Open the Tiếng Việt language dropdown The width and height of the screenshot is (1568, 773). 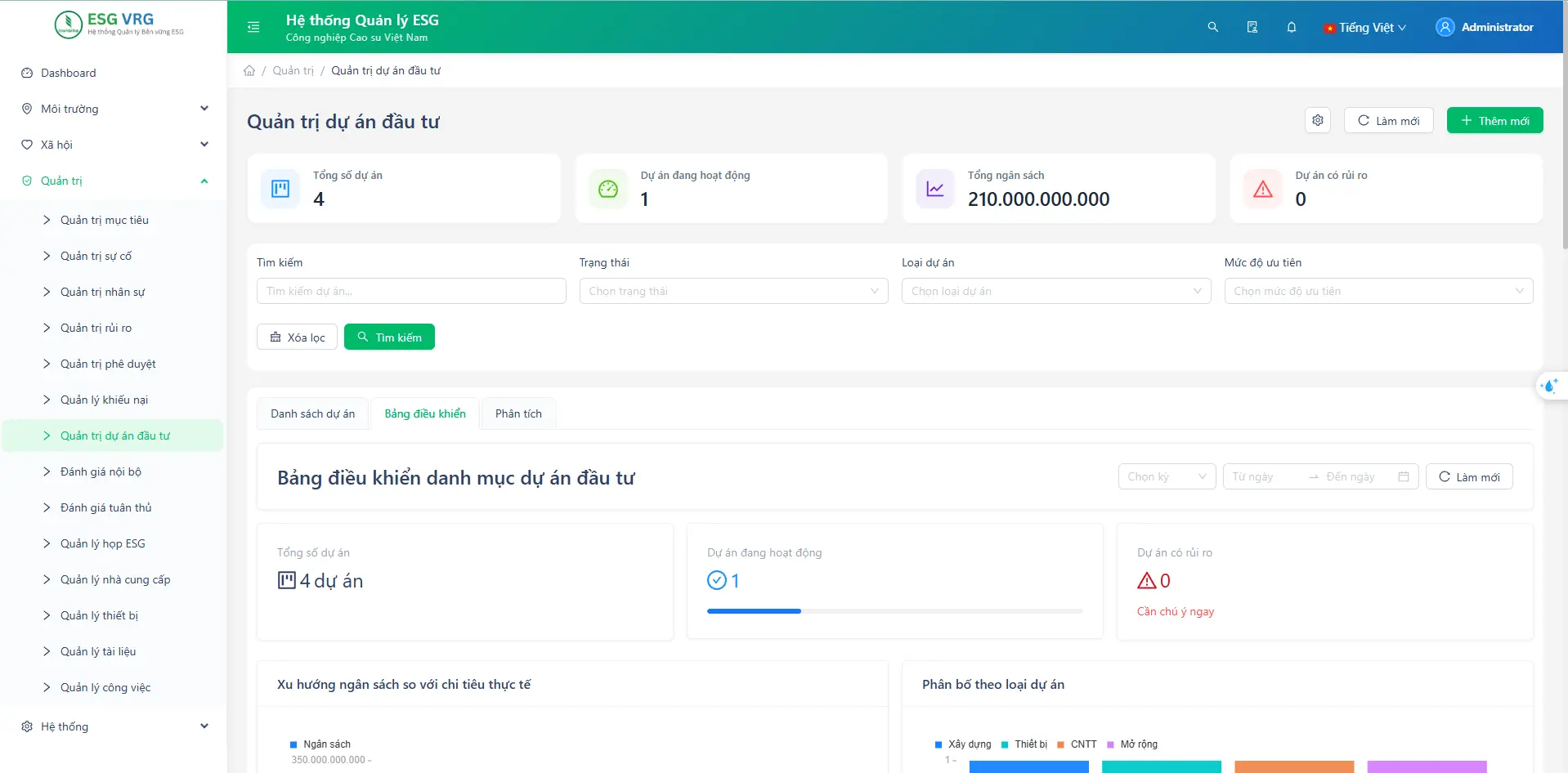(1366, 27)
